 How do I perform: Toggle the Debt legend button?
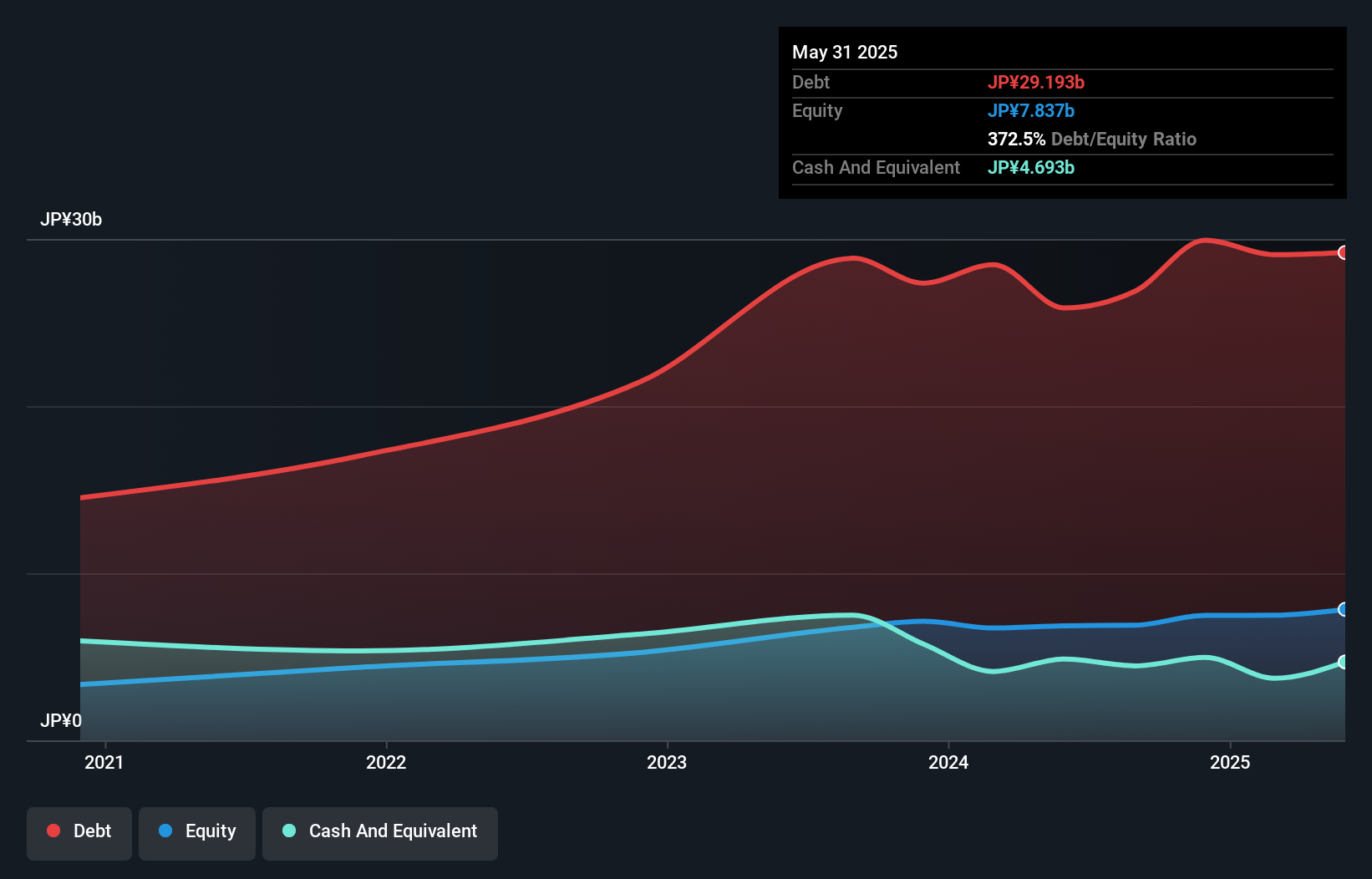79,833
